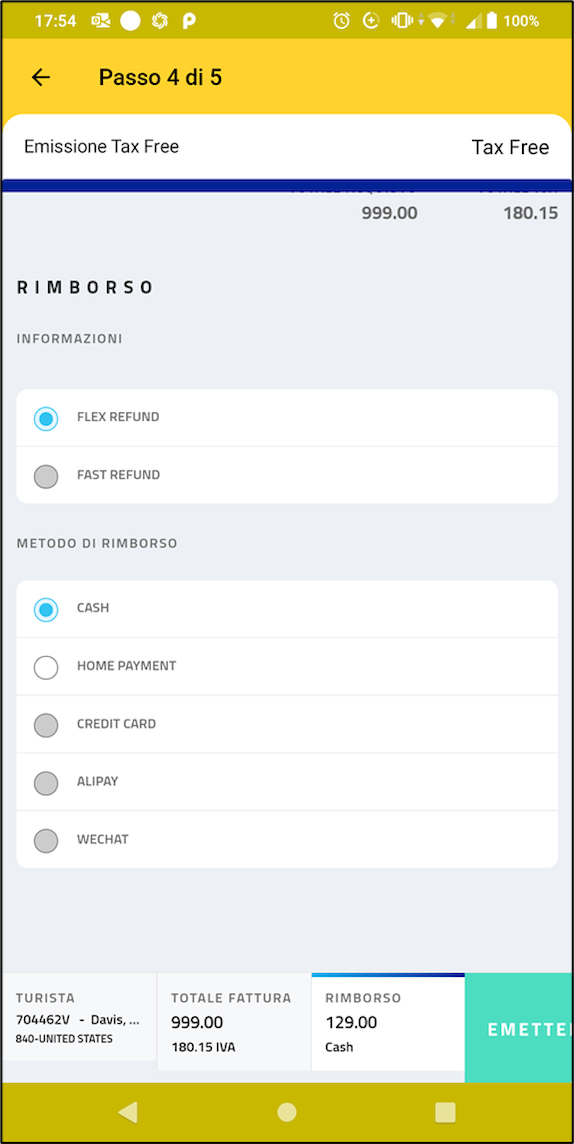Choose Credit Card refund method

[x=287, y=724]
